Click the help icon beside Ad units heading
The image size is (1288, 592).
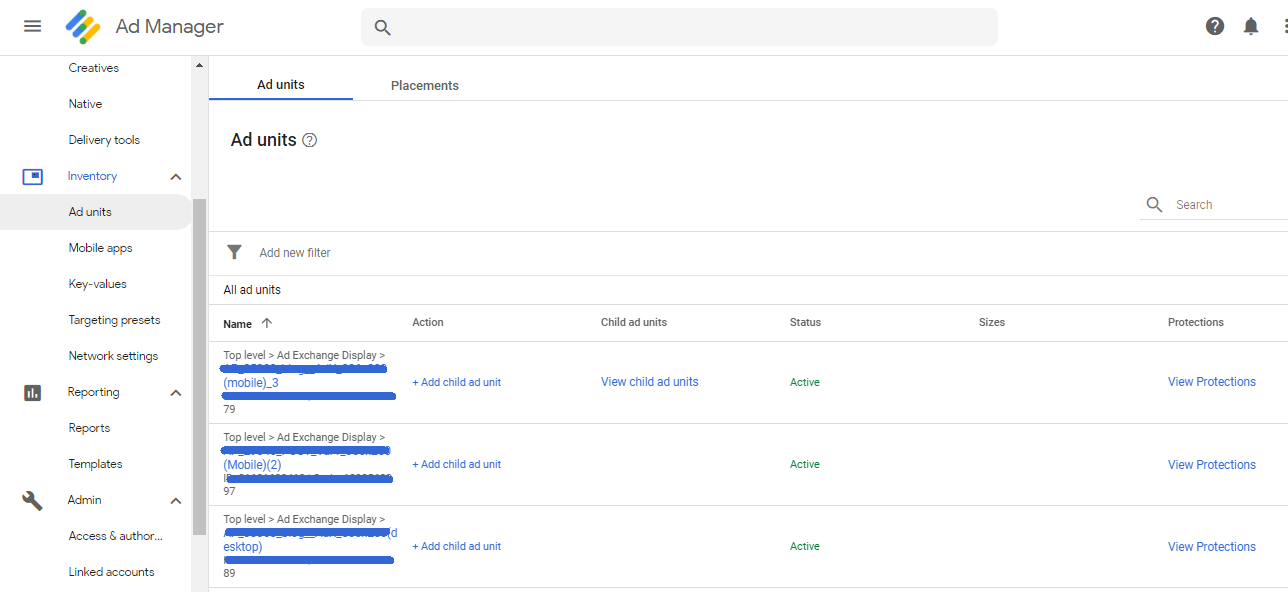pos(309,140)
